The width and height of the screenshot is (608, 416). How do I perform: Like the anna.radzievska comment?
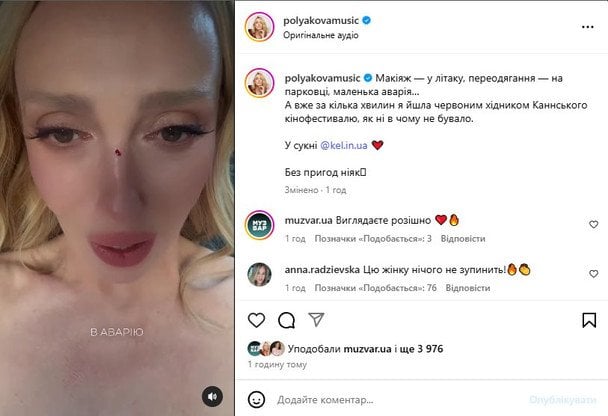(x=593, y=274)
